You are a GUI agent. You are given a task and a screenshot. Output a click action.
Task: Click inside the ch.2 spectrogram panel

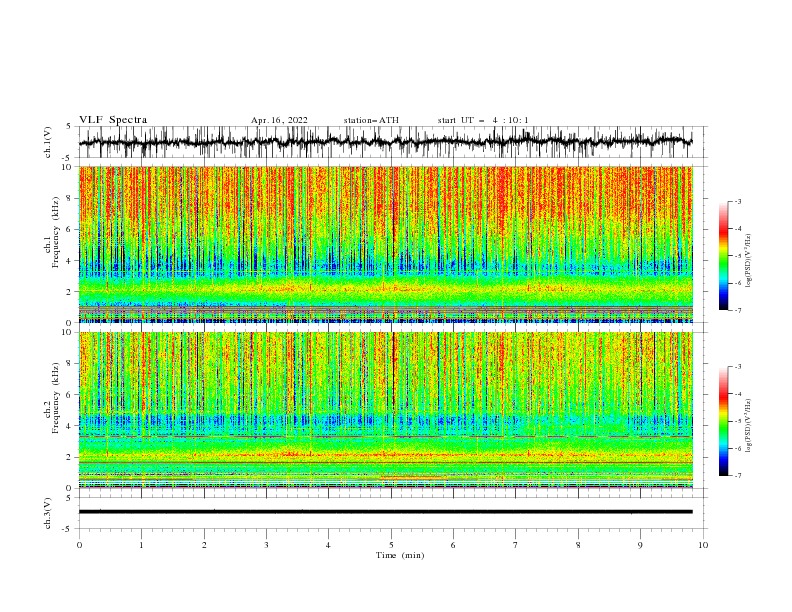[x=386, y=410]
